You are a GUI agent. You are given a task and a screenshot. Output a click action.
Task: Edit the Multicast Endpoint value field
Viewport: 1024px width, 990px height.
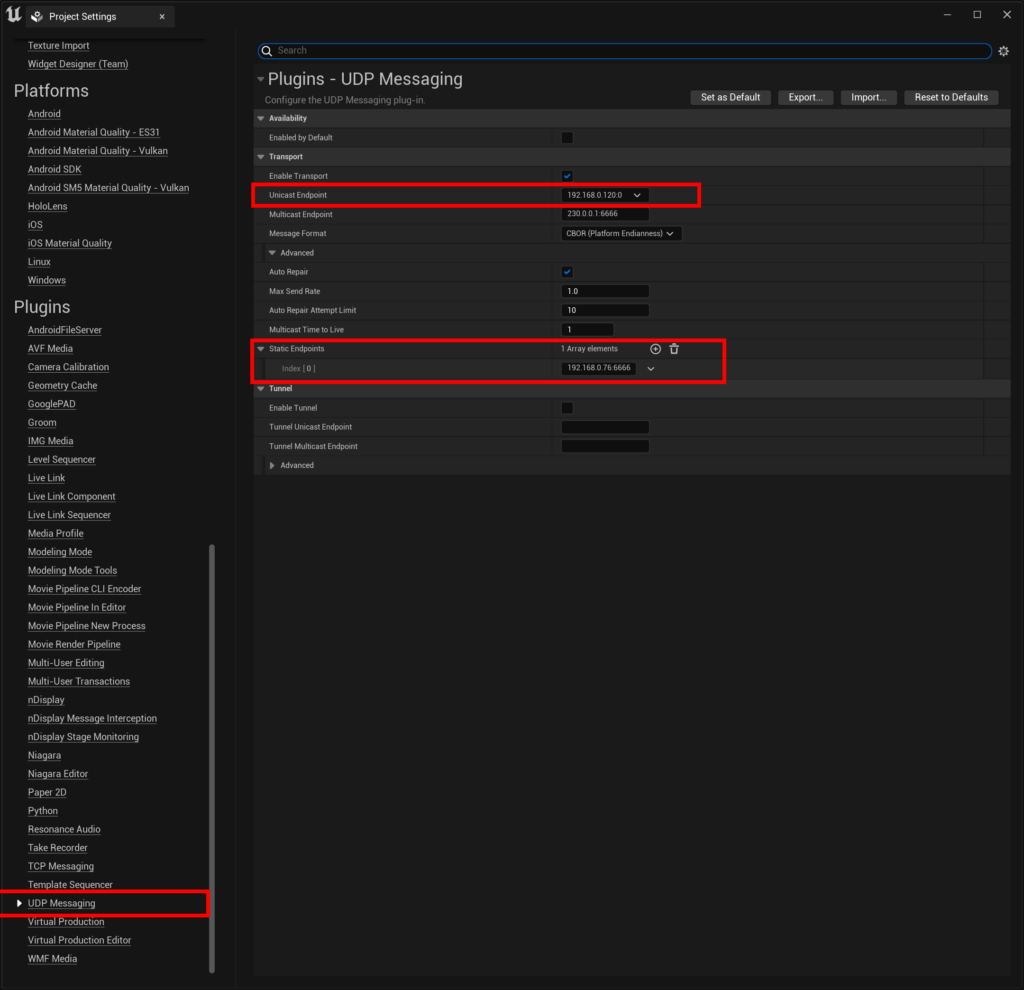(x=605, y=214)
